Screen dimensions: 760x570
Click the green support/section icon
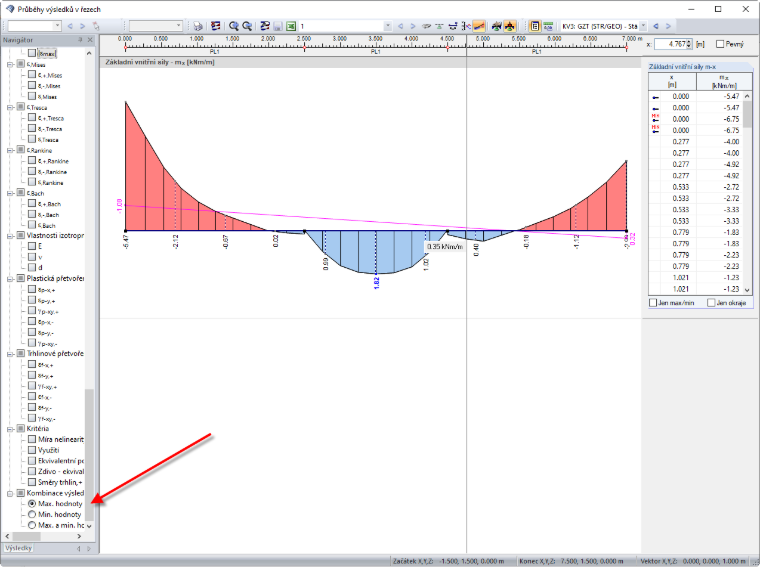click(x=439, y=26)
